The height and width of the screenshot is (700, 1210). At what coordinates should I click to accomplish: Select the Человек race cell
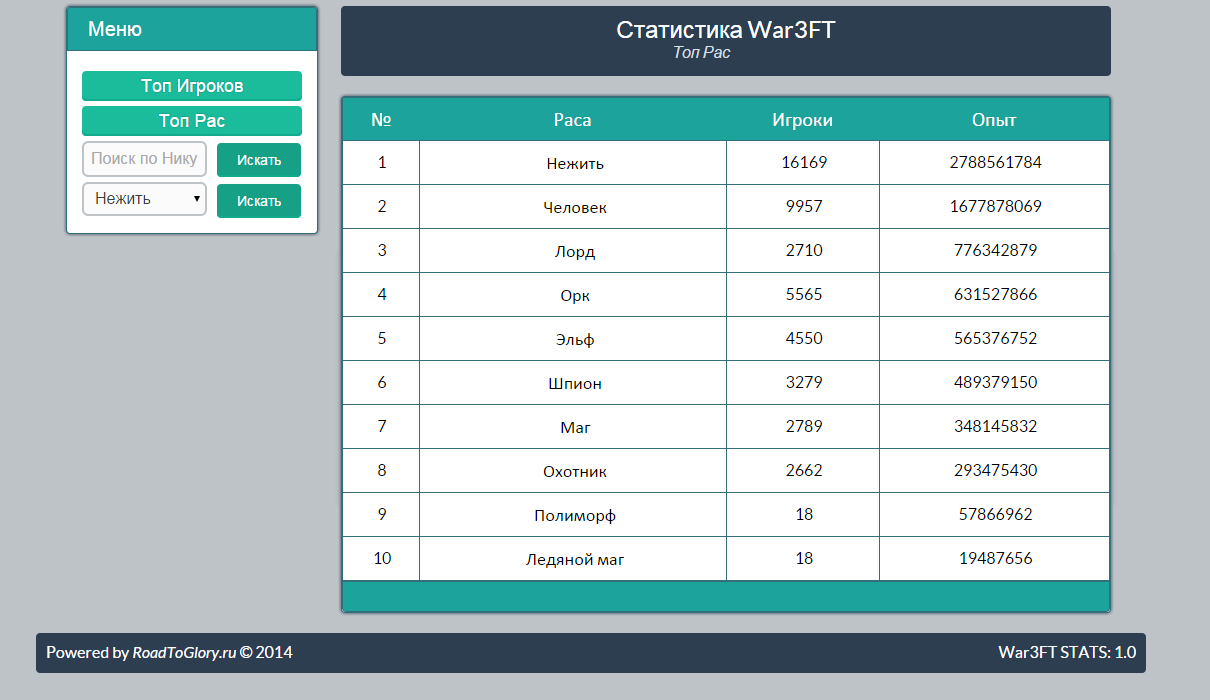573,207
